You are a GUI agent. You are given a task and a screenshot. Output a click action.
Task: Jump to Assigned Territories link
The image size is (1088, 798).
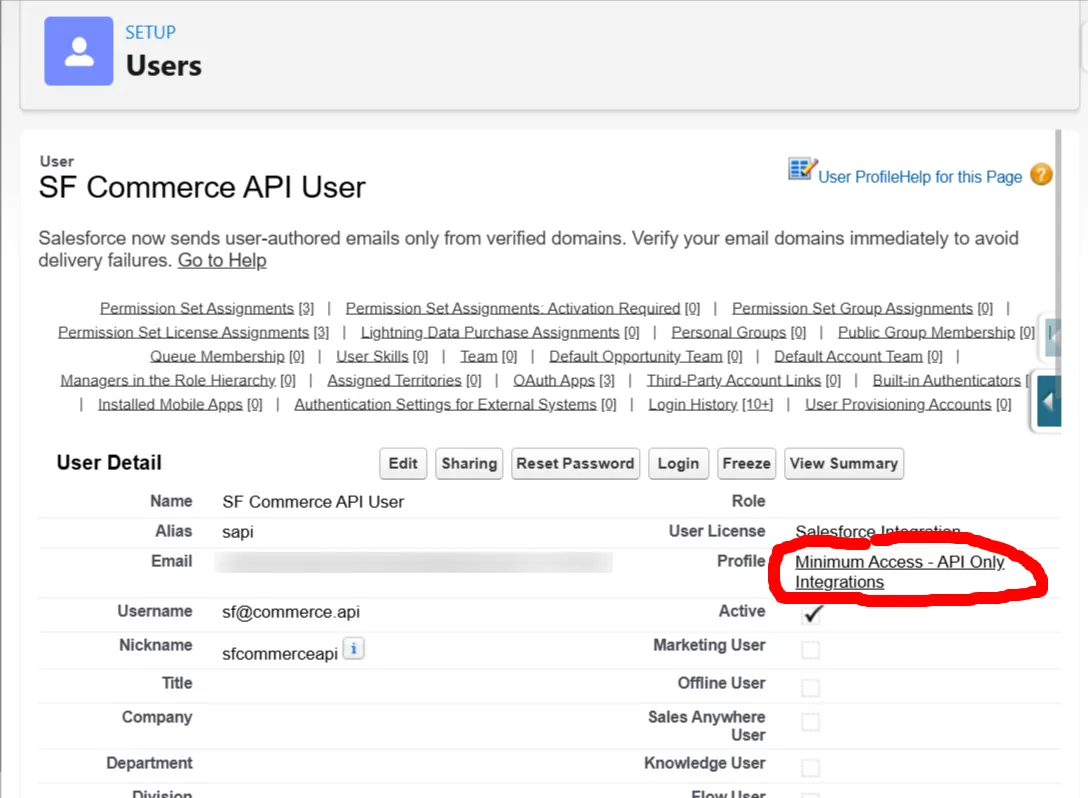click(404, 380)
